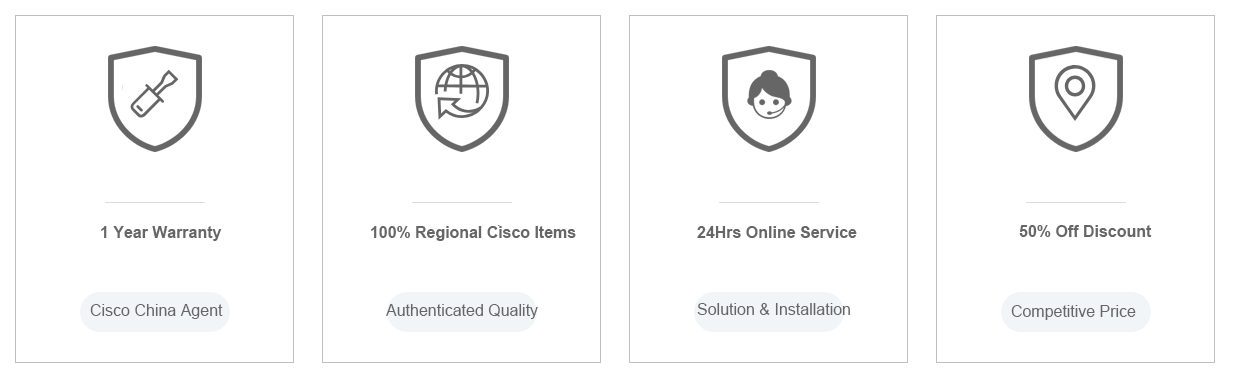Click divider line above 1 Year Warranty
1234x381 pixels.
(x=155, y=202)
